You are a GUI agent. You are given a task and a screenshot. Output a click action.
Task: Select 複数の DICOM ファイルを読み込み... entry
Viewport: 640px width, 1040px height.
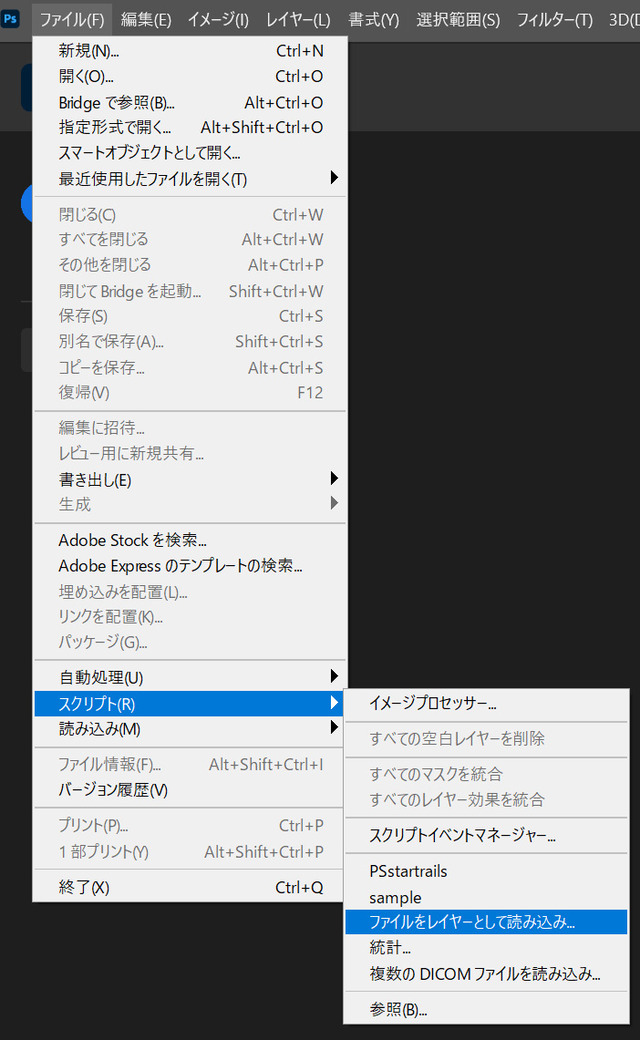486,974
